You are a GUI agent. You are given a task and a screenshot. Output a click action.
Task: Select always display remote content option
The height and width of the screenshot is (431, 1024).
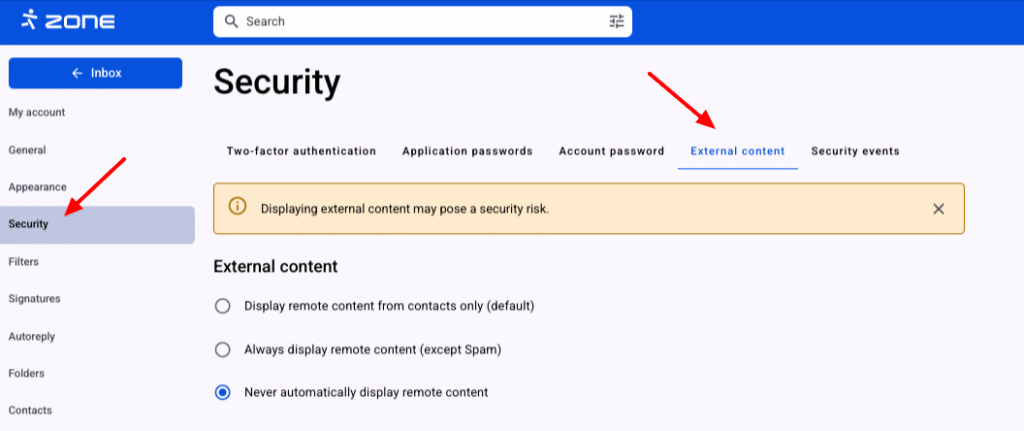(223, 350)
